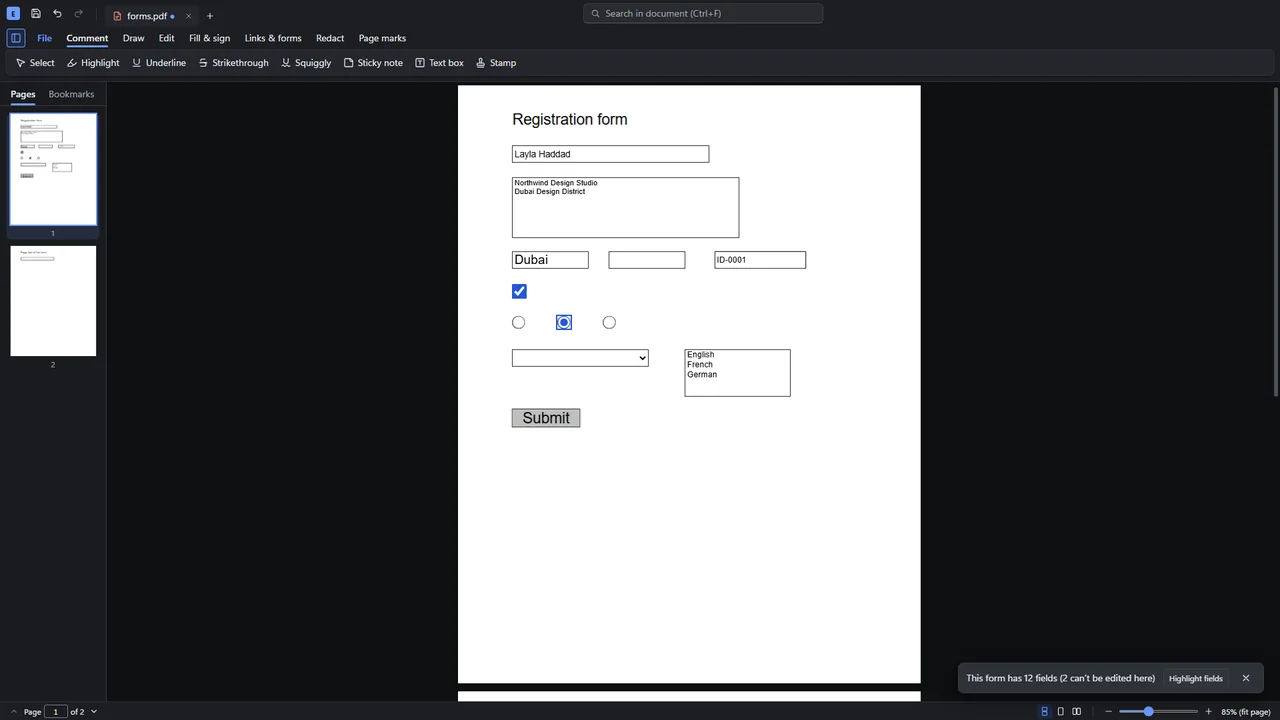Click the Submit form button
Image resolution: width=1280 pixels, height=720 pixels.
(546, 418)
